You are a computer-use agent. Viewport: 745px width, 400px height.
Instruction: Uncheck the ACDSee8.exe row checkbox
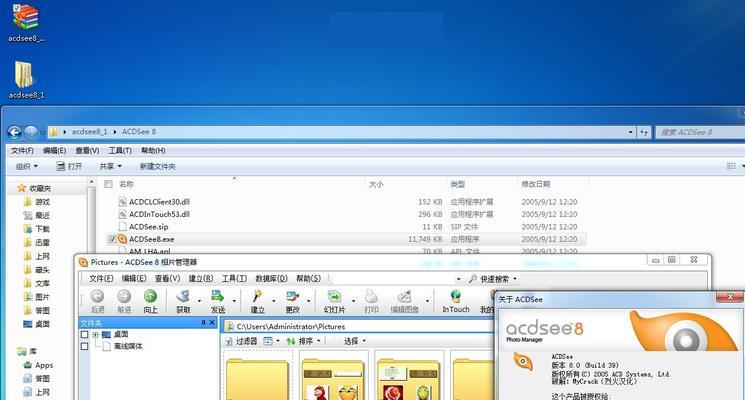point(112,239)
